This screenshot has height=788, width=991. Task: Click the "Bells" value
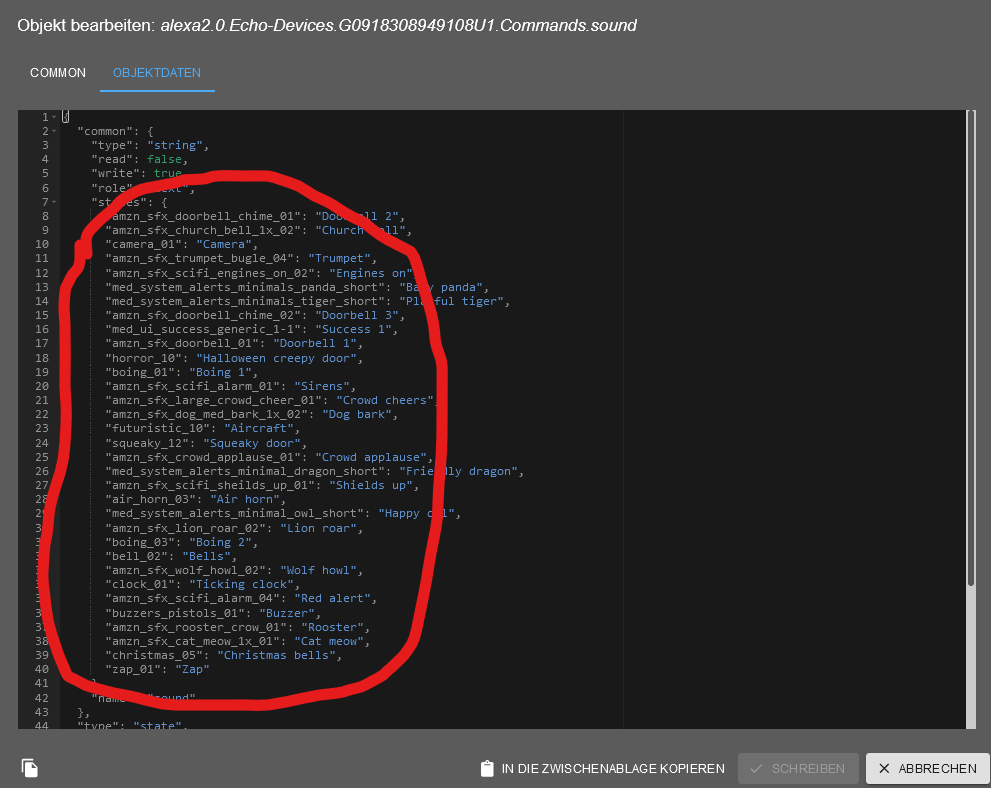click(x=207, y=556)
